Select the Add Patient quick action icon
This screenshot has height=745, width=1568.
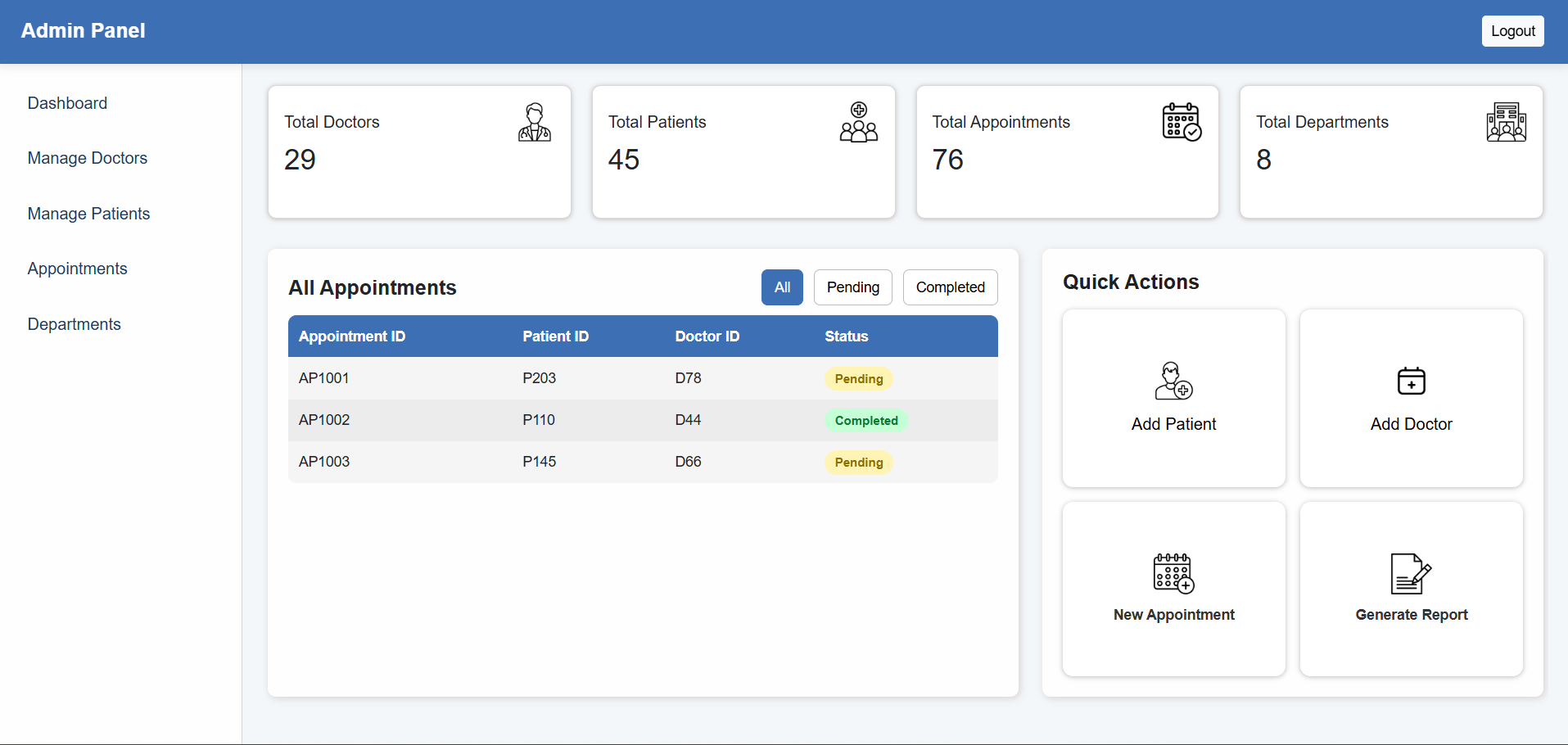pos(1173,382)
